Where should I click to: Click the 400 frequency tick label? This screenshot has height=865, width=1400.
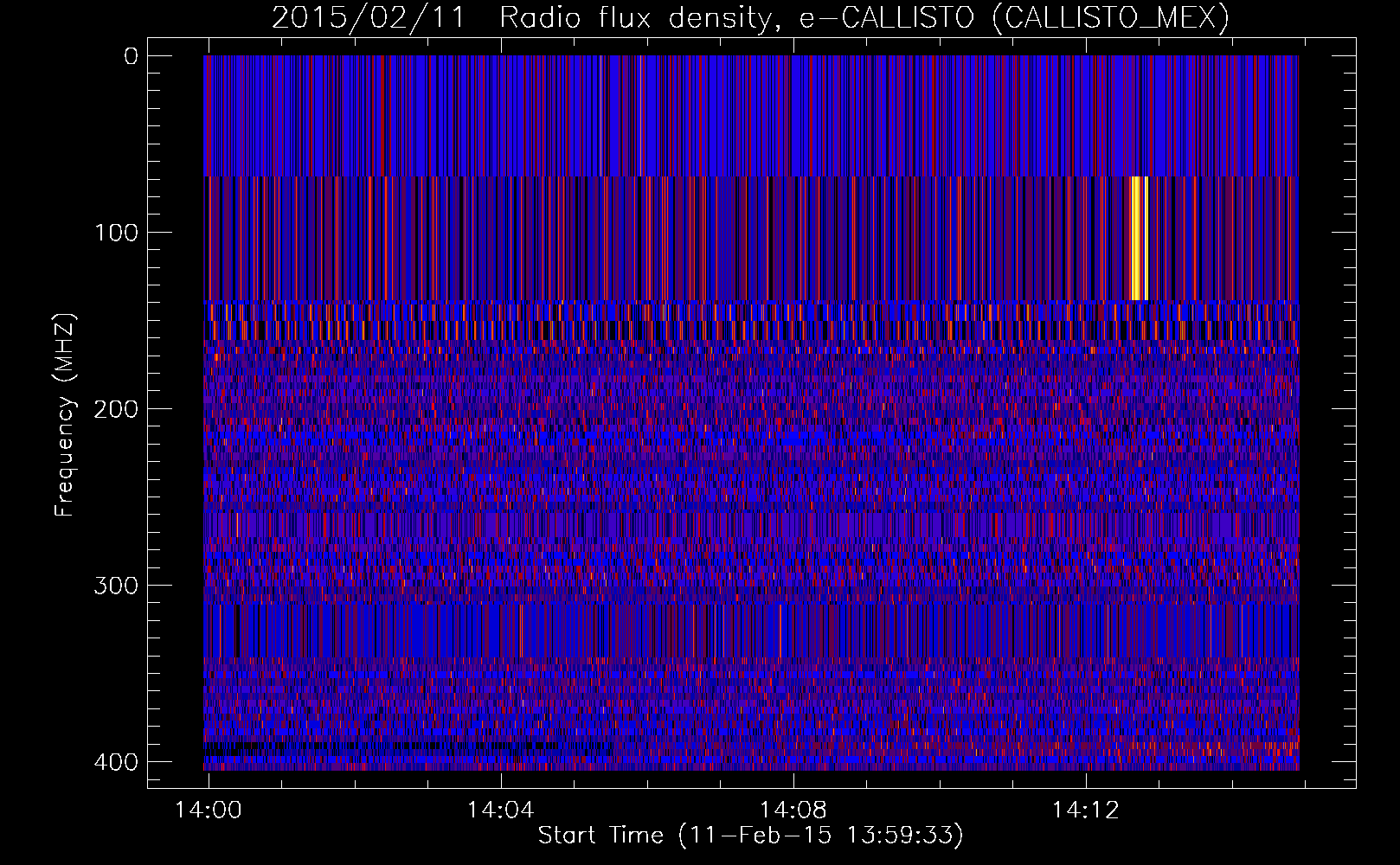click(115, 761)
